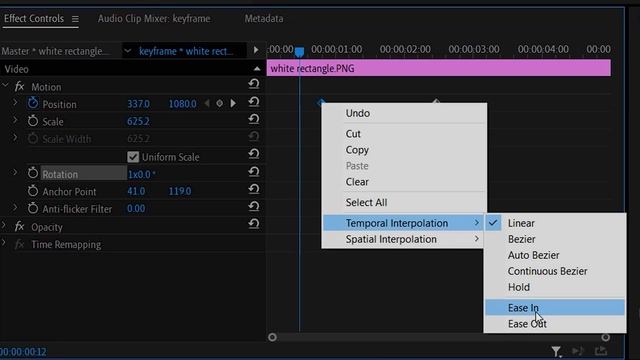Click the Anchor Point X value 41.0
Screen dimensions: 640x360
[136, 191]
